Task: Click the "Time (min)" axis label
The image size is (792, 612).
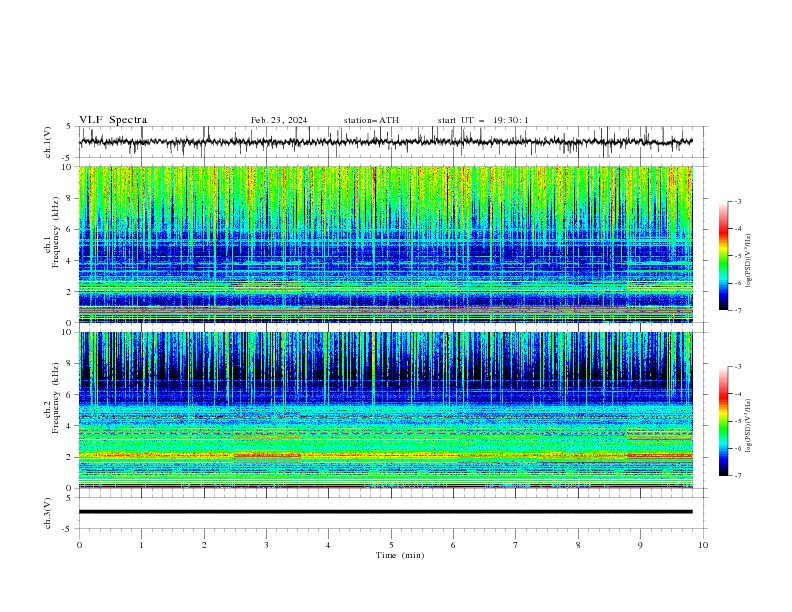Action: pyautogui.click(x=400, y=555)
